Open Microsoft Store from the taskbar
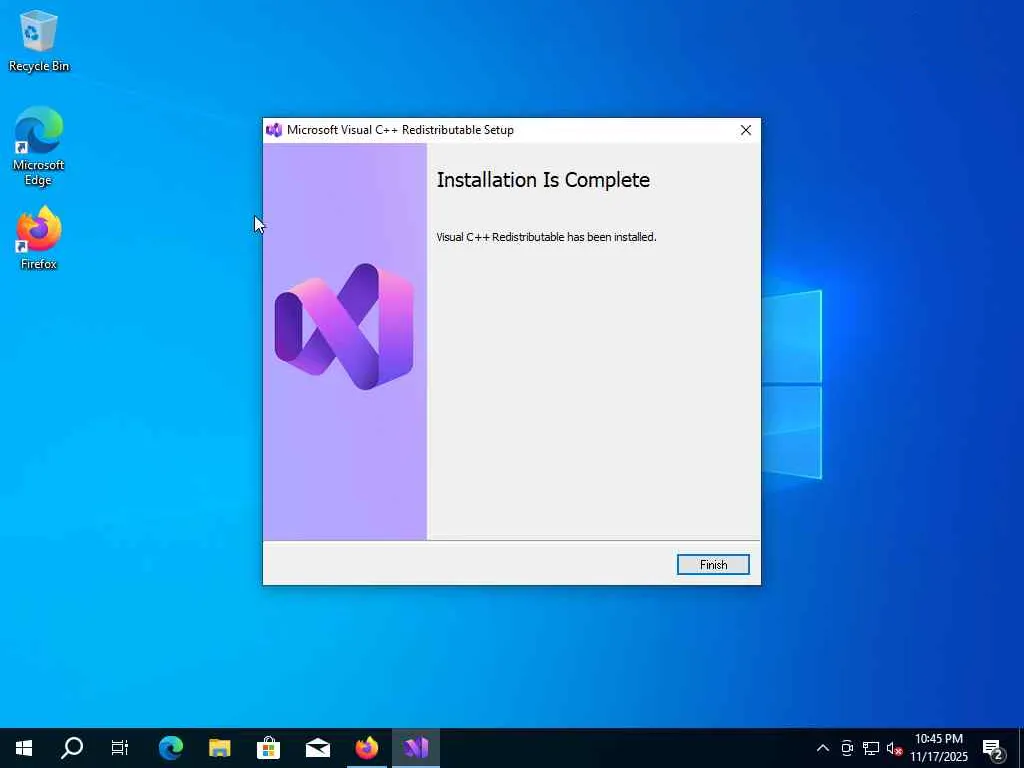Viewport: 1024px width, 768px height. [268, 748]
